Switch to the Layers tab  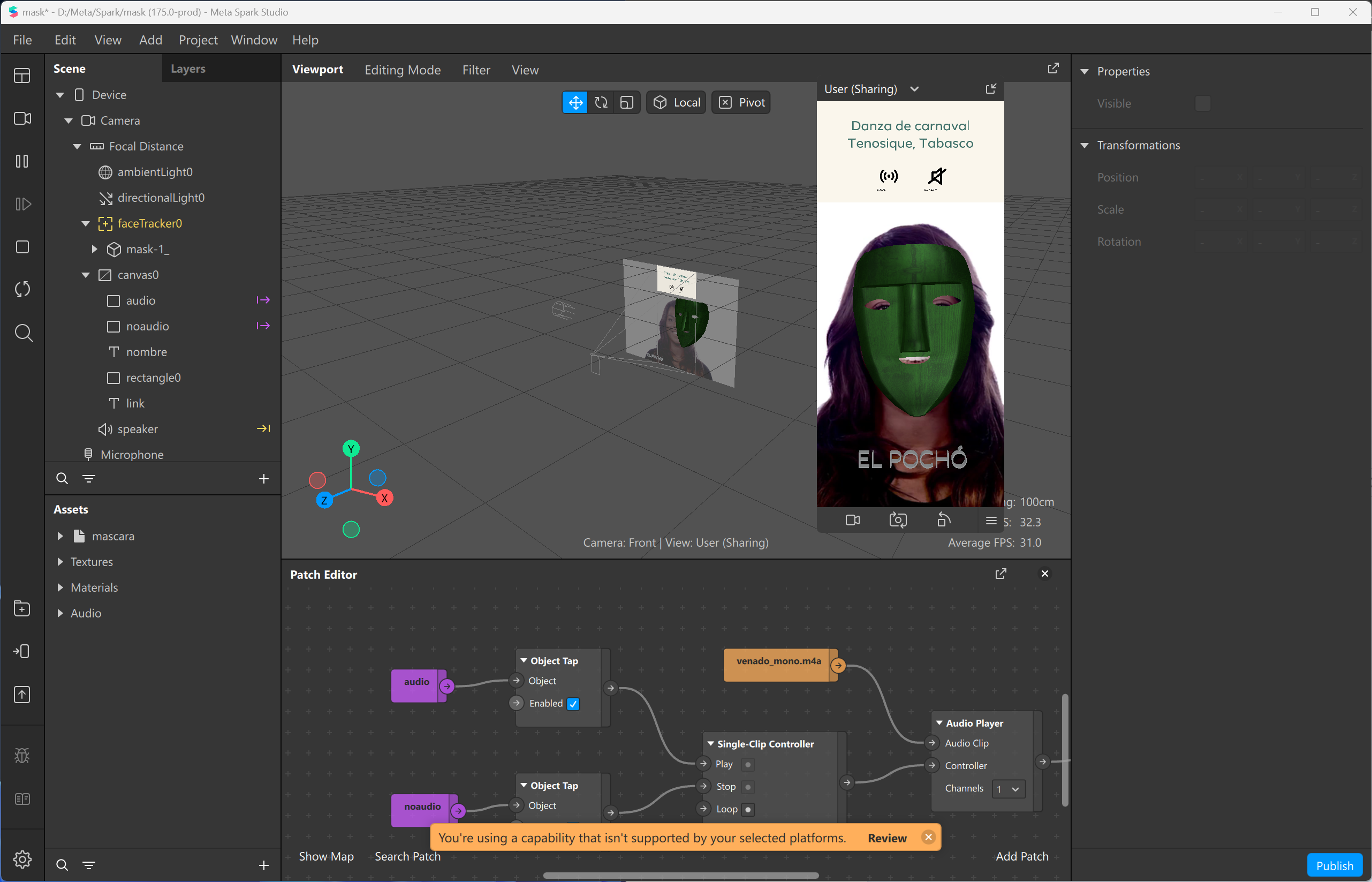(x=188, y=69)
